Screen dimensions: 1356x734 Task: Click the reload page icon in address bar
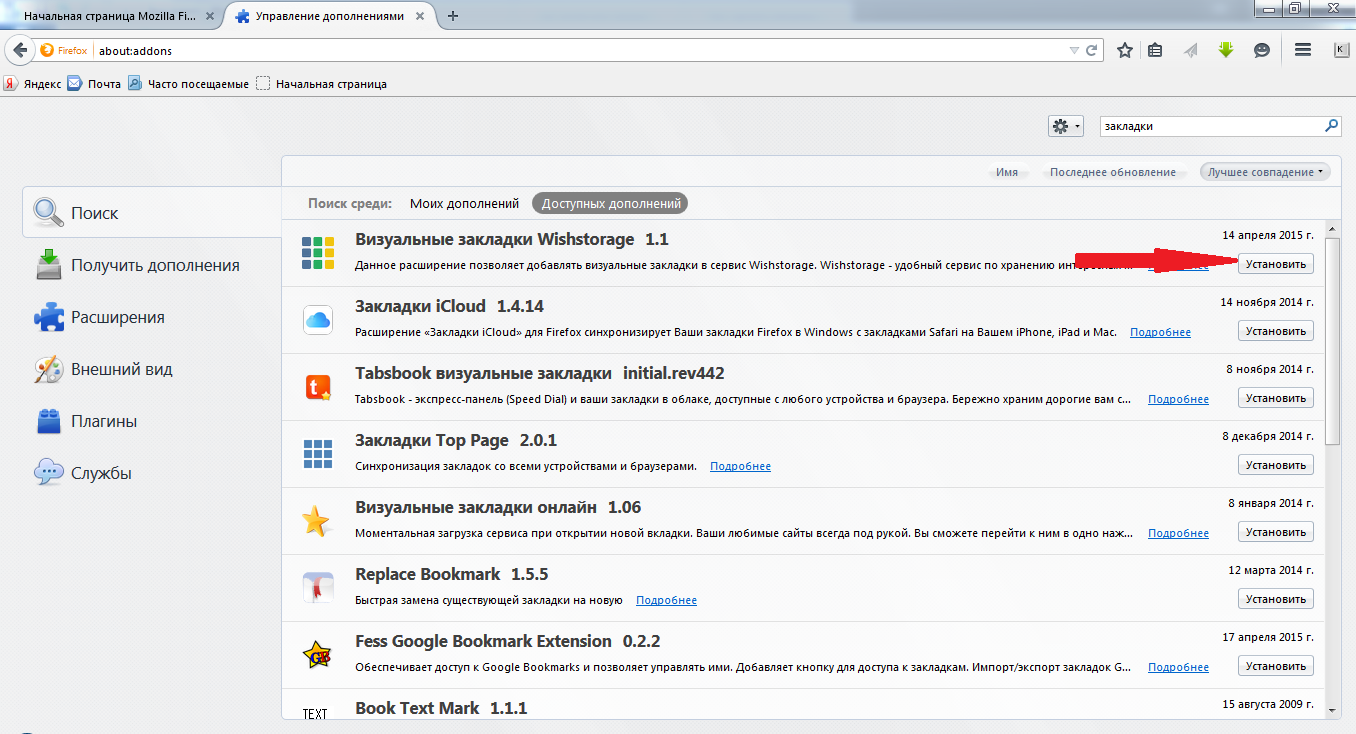coord(1093,50)
